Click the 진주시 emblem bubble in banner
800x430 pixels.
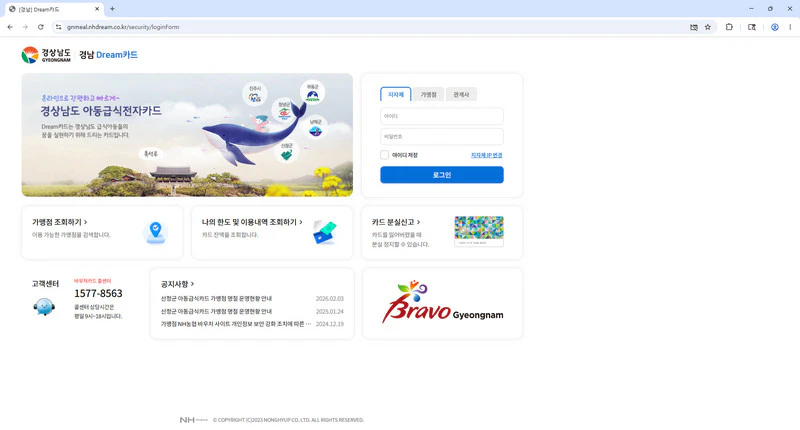click(255, 94)
